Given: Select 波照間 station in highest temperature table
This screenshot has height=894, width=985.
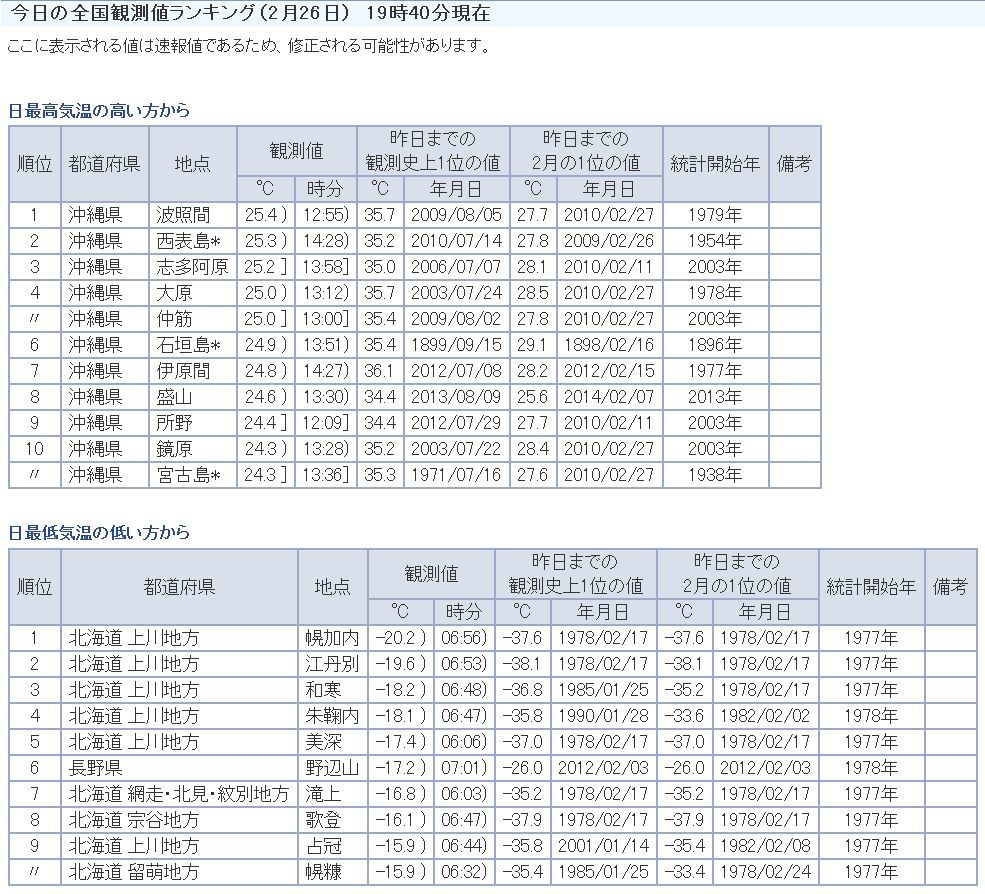Looking at the screenshot, I should [193, 215].
